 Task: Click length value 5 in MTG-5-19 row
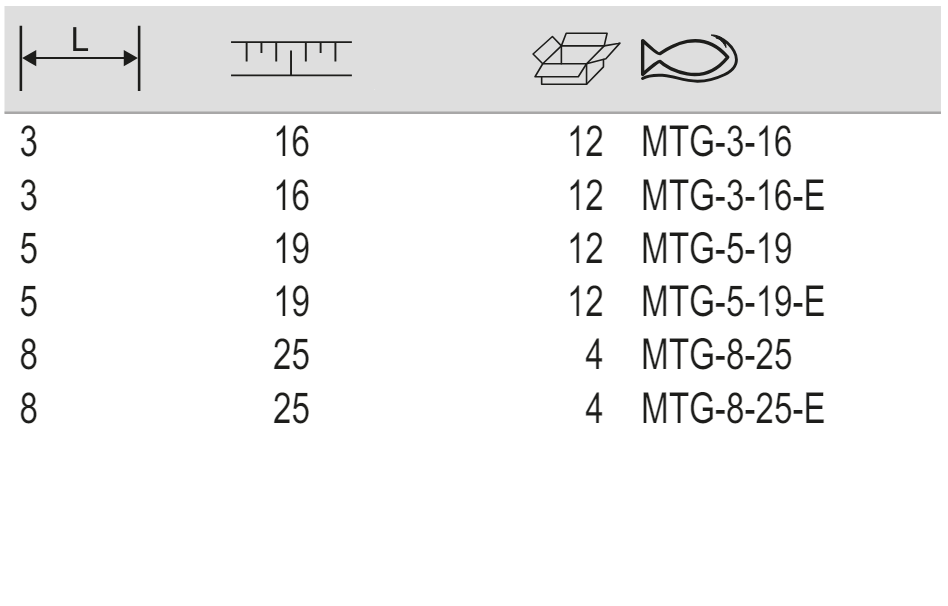tap(29, 246)
